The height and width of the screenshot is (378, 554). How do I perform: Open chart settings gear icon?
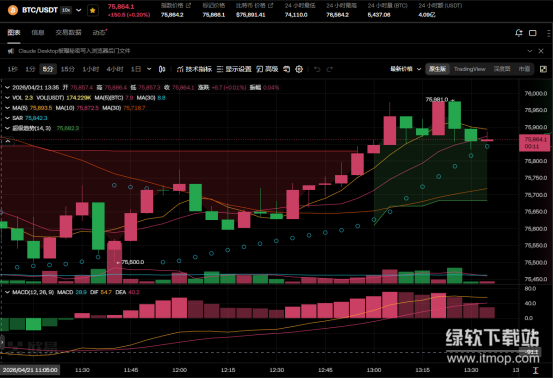click(299, 69)
